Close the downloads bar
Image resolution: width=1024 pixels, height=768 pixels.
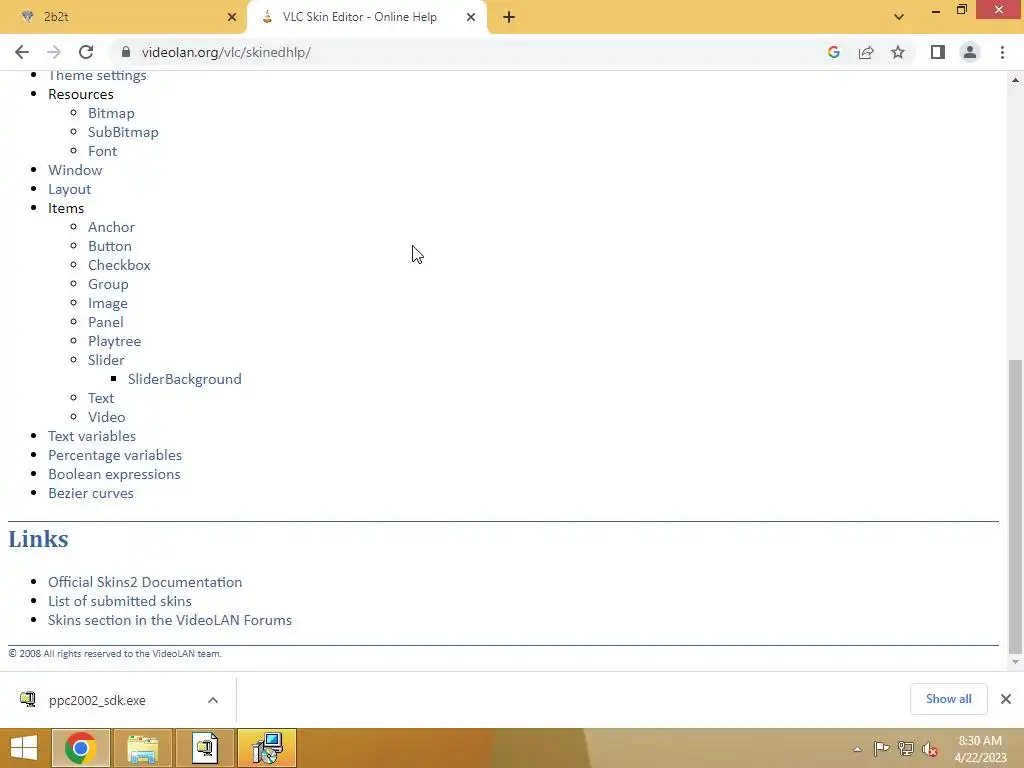coord(1006,699)
